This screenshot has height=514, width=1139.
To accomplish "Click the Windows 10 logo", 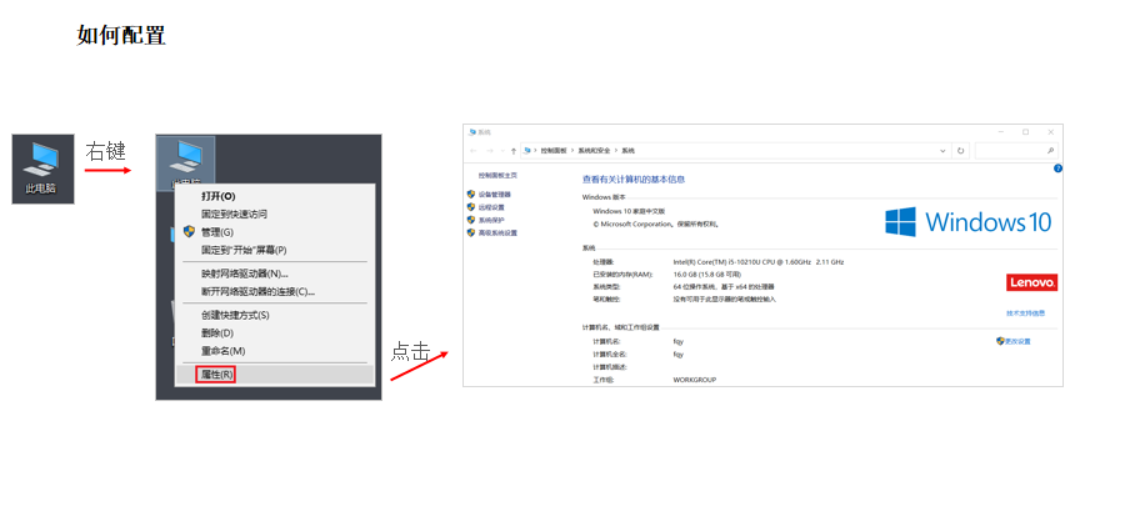I will (x=968, y=221).
